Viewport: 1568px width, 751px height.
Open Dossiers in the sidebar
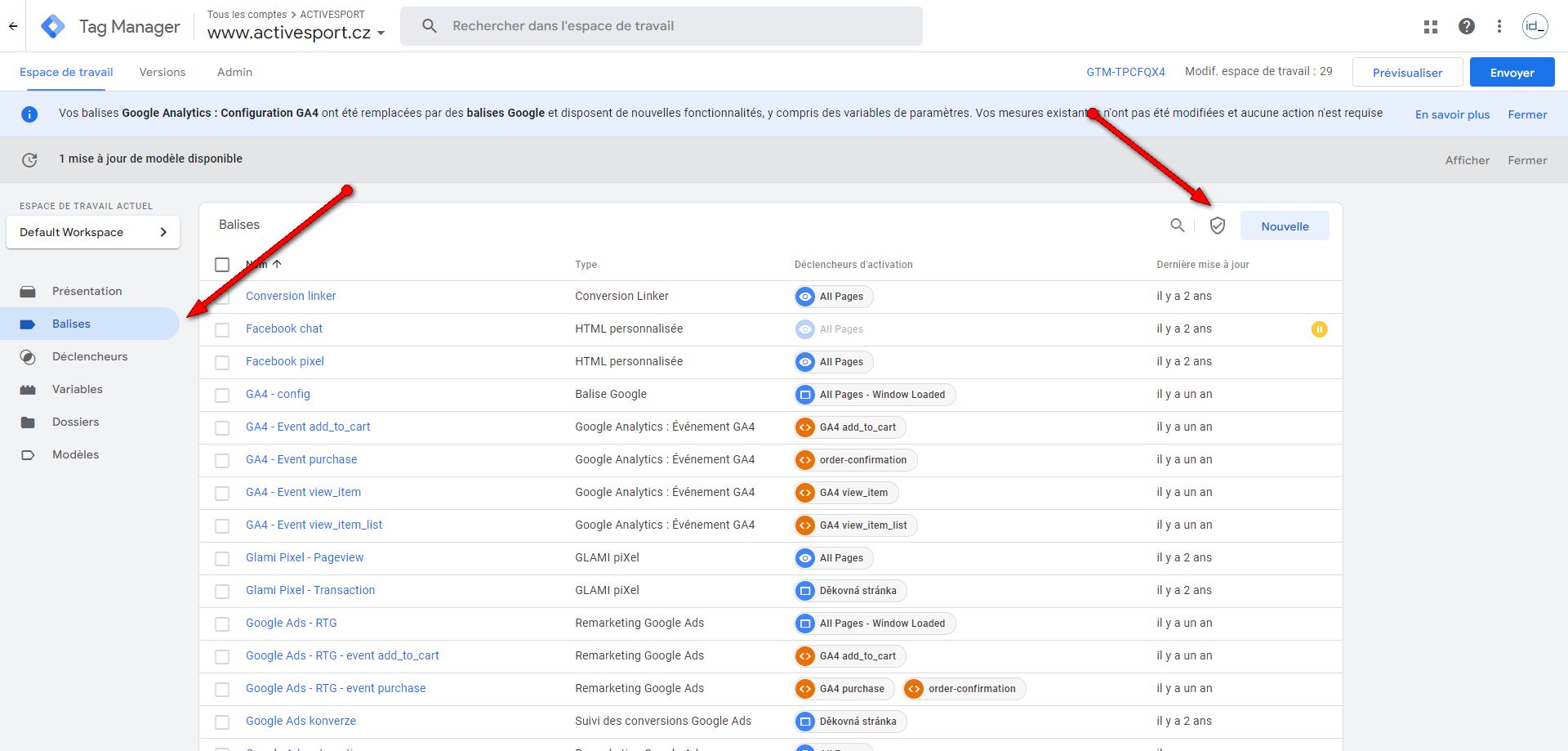coord(75,422)
